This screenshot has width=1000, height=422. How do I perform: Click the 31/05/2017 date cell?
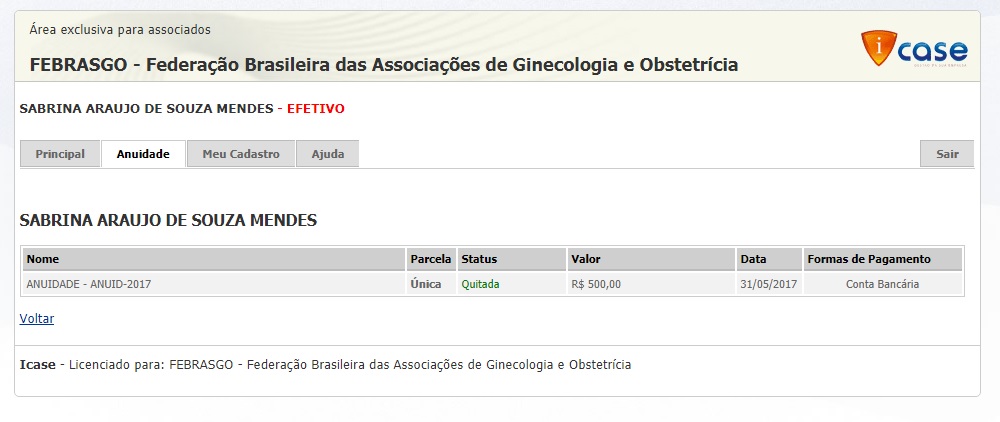[x=768, y=284]
